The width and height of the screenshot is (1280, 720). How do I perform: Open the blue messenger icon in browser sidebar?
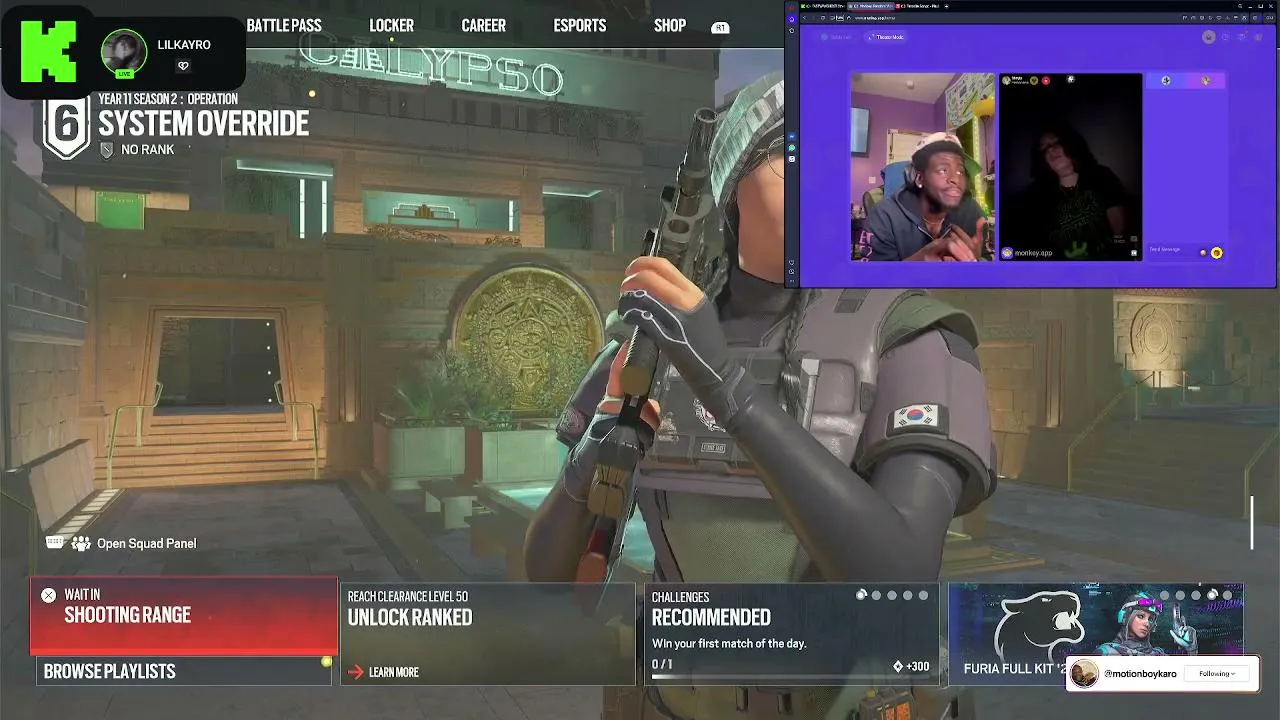(792, 136)
